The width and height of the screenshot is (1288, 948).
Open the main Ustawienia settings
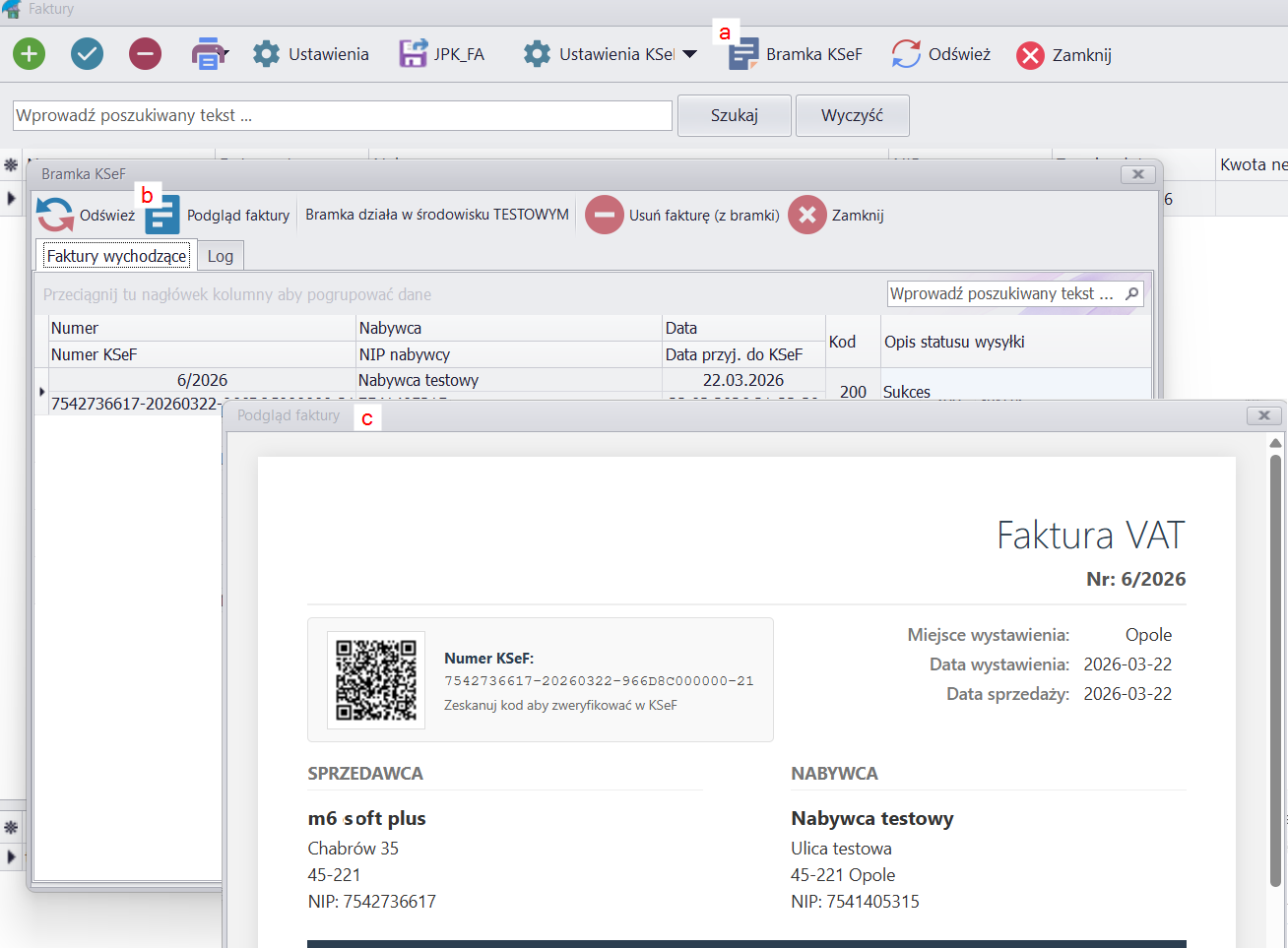pyautogui.click(x=310, y=54)
